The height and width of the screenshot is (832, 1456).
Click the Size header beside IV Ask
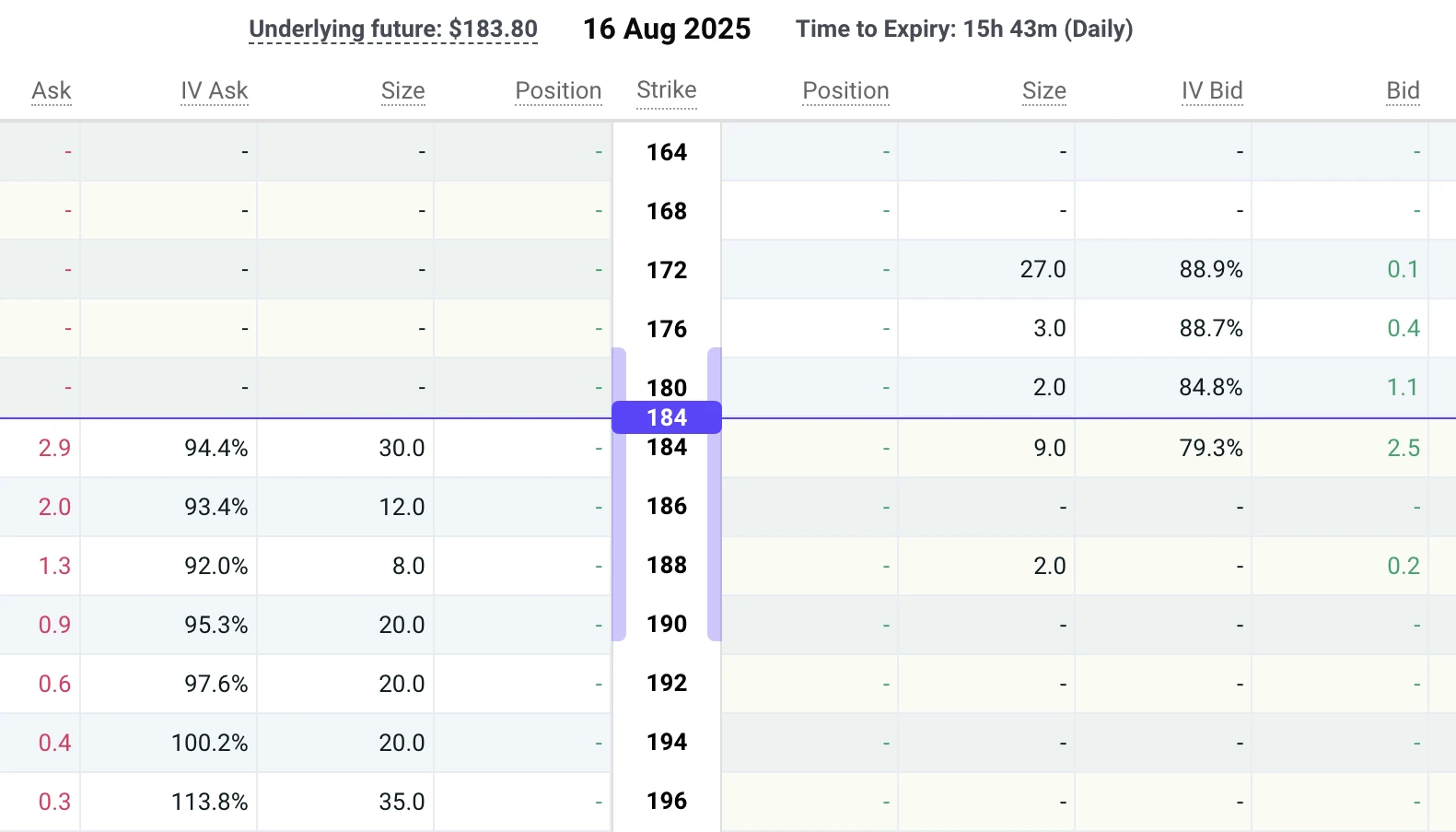point(403,91)
